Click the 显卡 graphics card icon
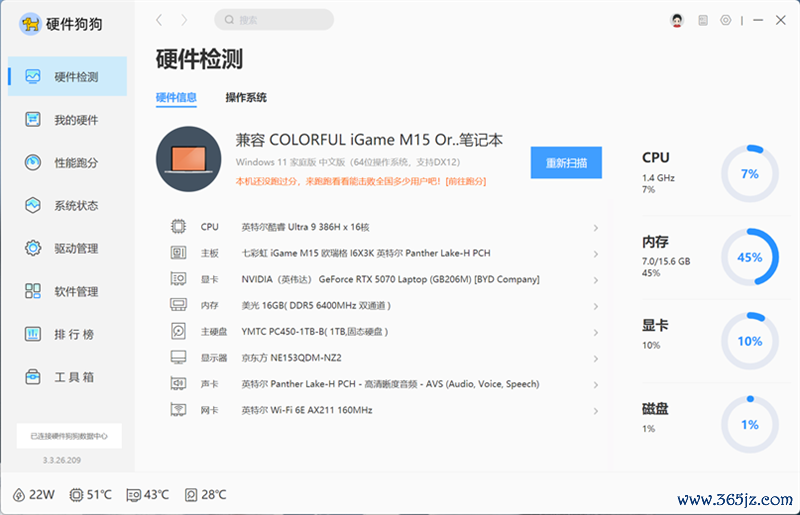800x515 pixels. pos(178,278)
